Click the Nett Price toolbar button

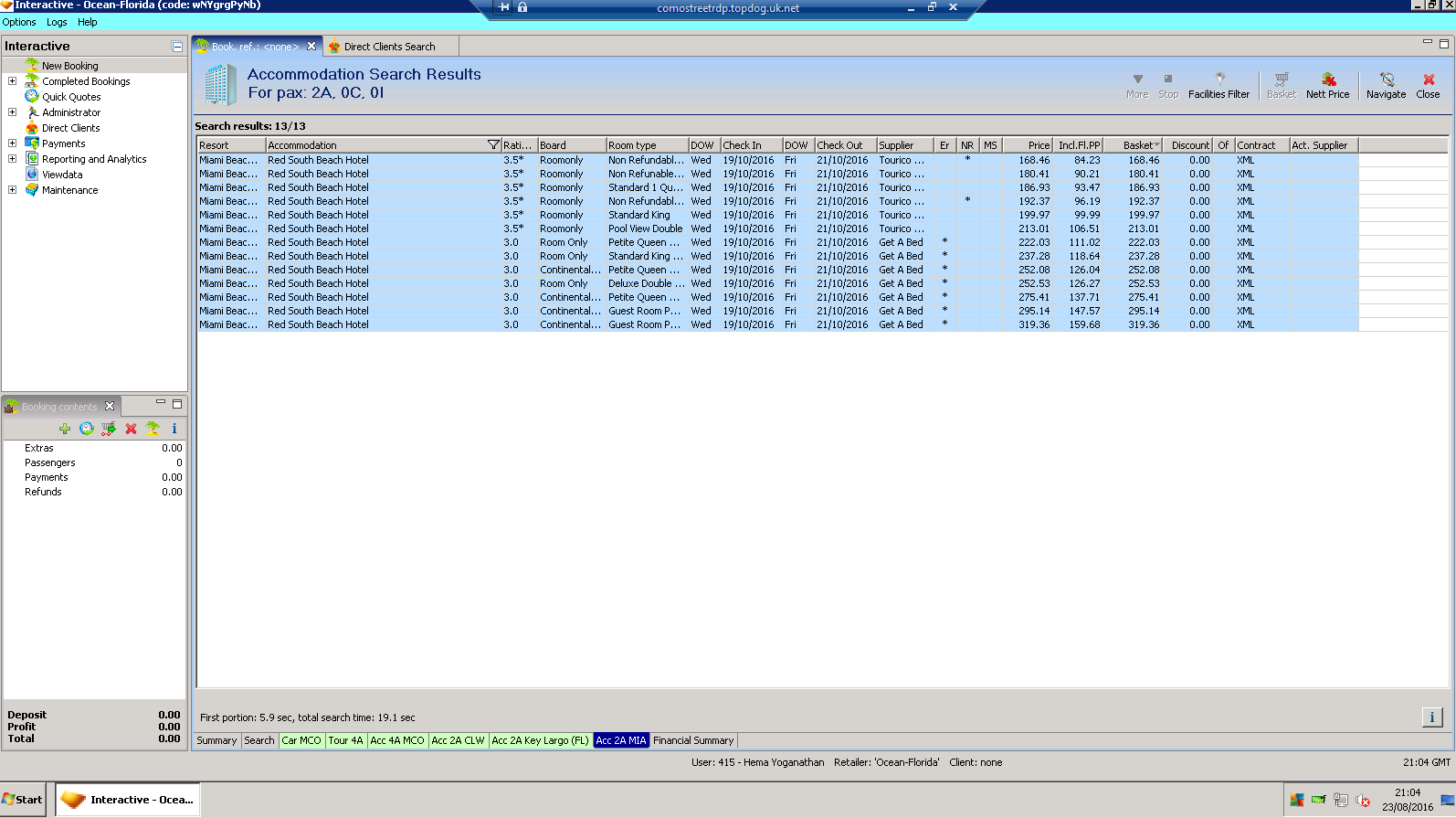click(1327, 85)
